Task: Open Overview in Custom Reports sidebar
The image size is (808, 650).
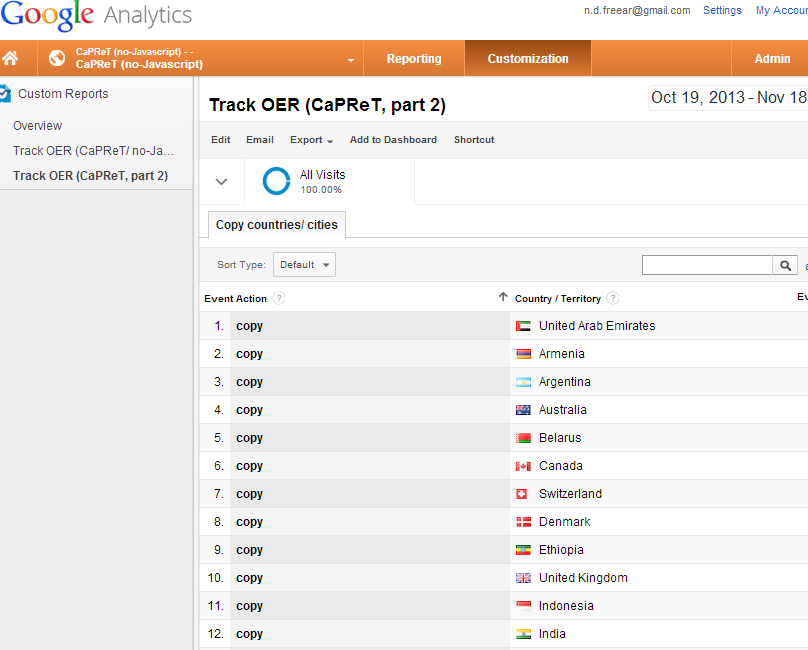Action: pyautogui.click(x=38, y=126)
